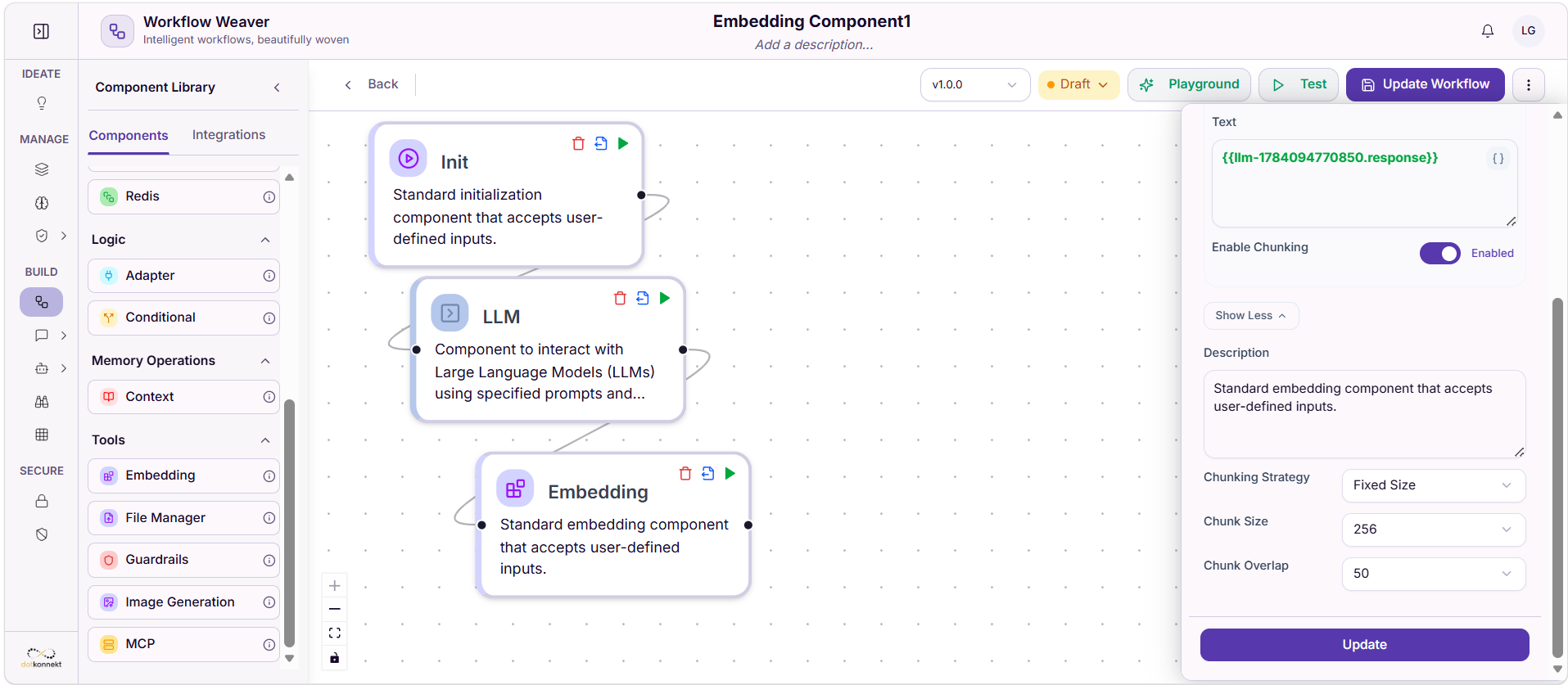Image resolution: width=1568 pixels, height=685 pixels.
Task: Fit canvas view with fullscreen icon
Action: tap(335, 633)
